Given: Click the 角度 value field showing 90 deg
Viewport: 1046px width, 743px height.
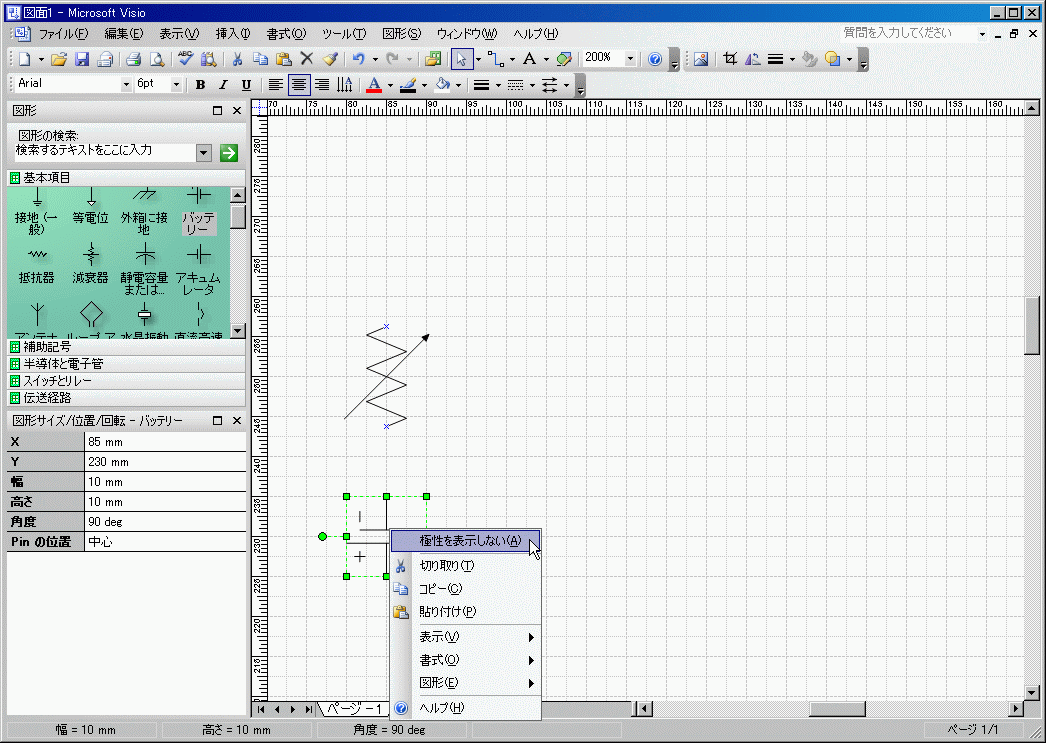Looking at the screenshot, I should click(x=165, y=522).
